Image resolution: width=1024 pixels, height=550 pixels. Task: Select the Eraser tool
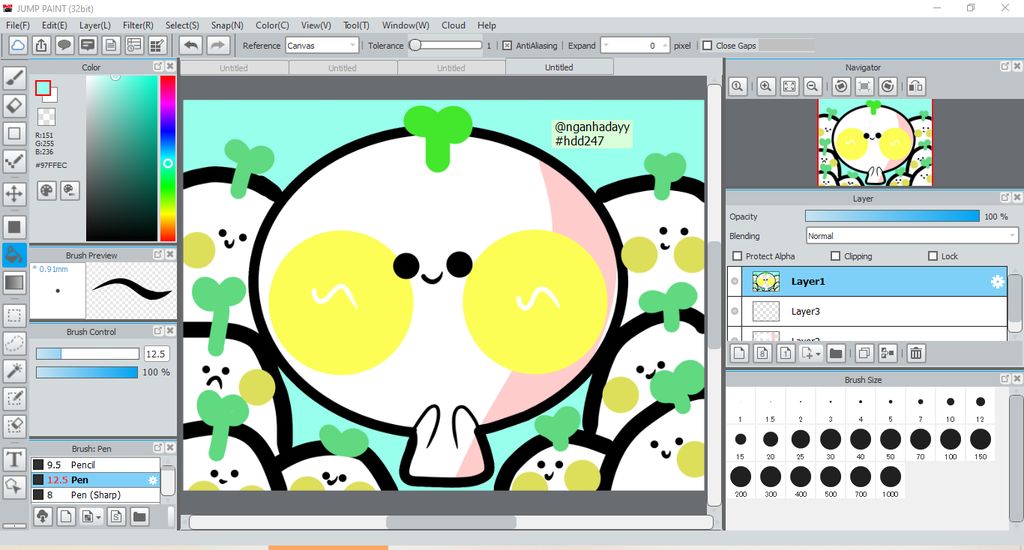click(14, 105)
